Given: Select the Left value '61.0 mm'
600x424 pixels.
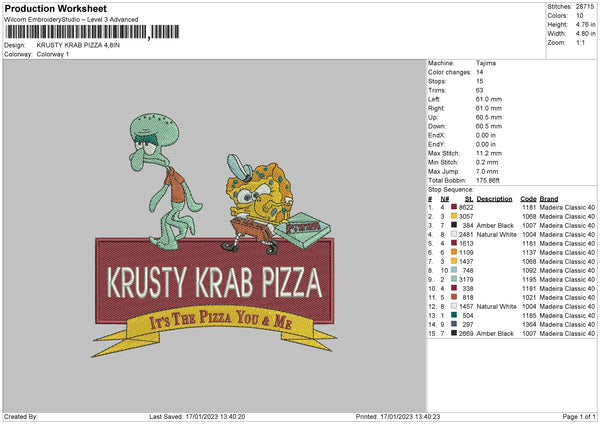Looking at the screenshot, I should (489, 99).
